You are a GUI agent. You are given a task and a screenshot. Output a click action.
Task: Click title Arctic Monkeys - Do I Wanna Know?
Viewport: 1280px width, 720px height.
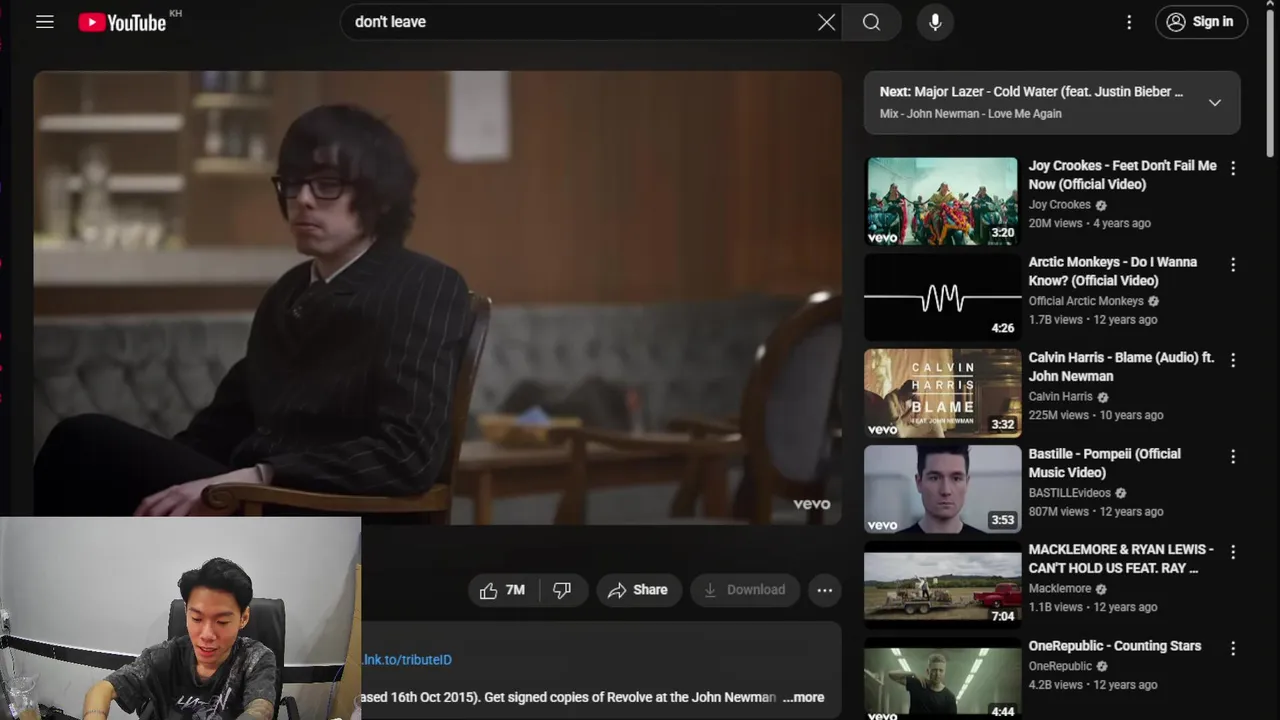(1112, 271)
